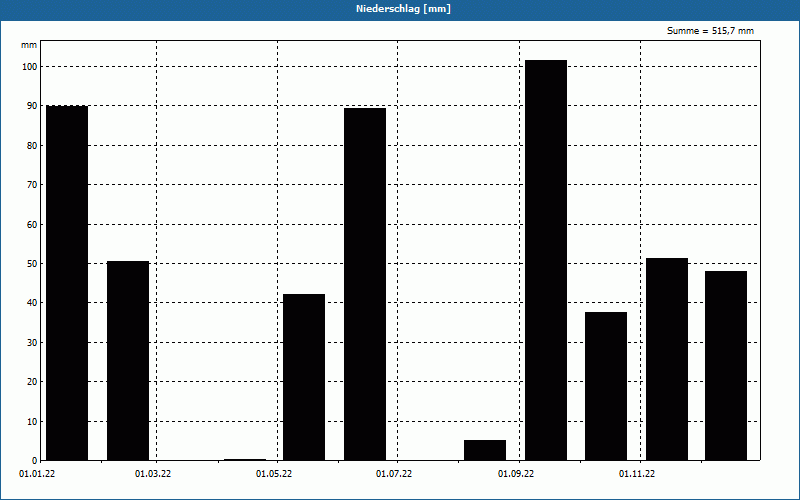
Task: Click the January 2022 precipitation bar
Action: [67, 283]
